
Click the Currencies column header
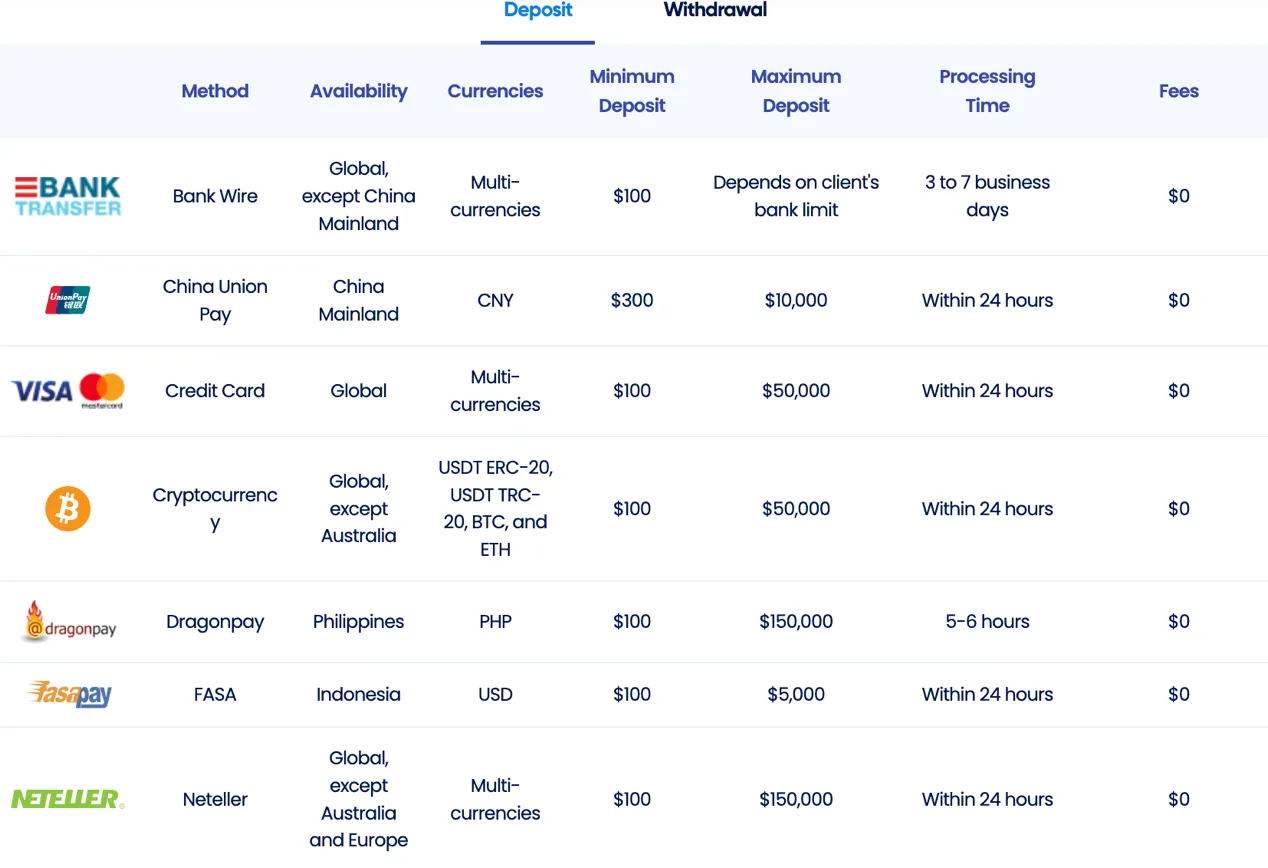coord(495,91)
